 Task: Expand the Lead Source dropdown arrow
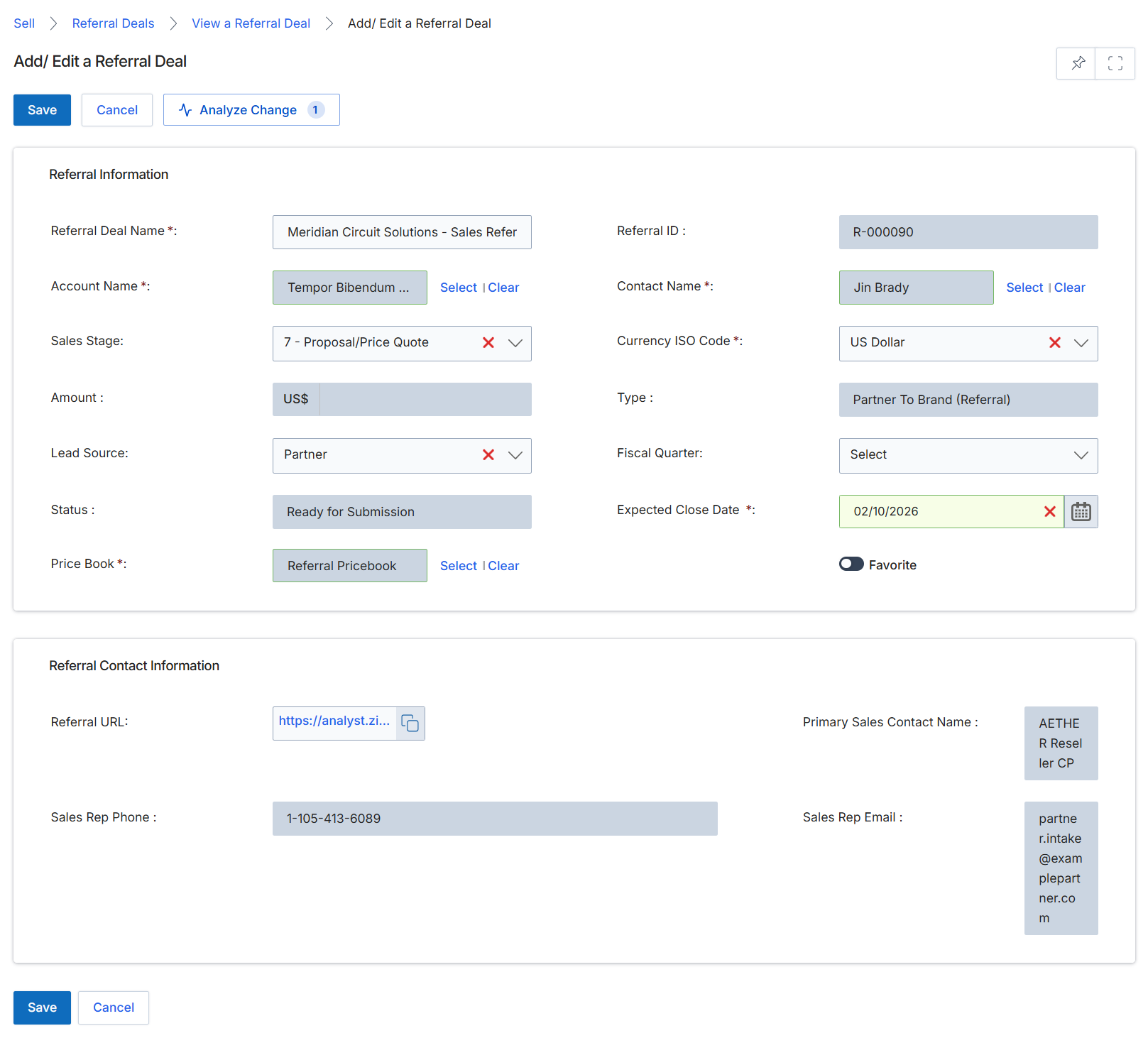coord(515,455)
